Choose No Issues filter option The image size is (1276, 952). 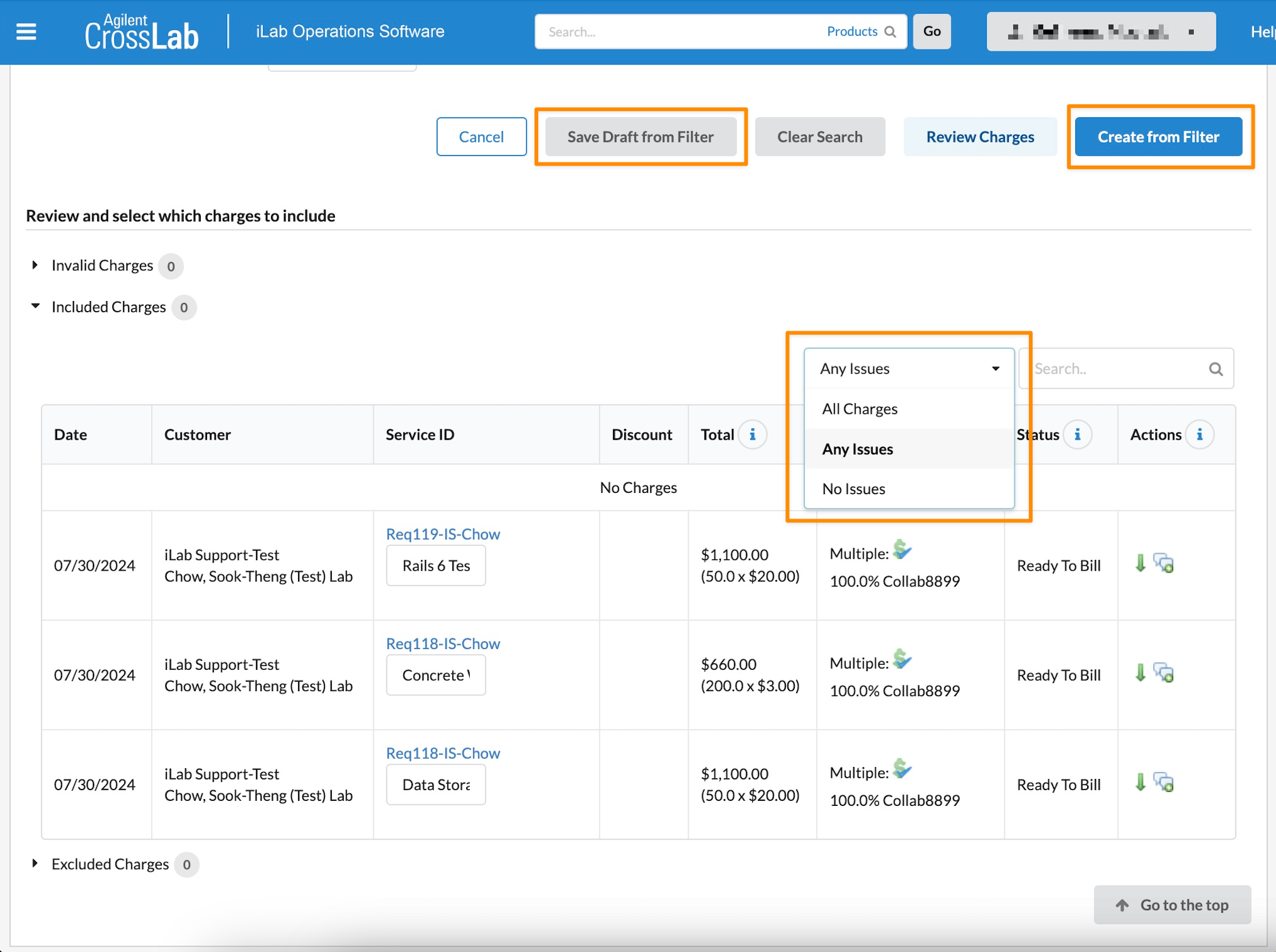click(x=853, y=489)
